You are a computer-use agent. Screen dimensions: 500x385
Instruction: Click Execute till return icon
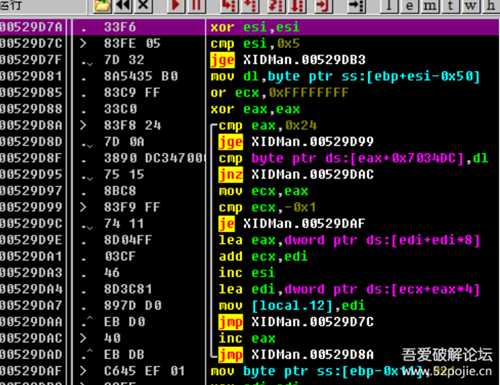pos(323,6)
